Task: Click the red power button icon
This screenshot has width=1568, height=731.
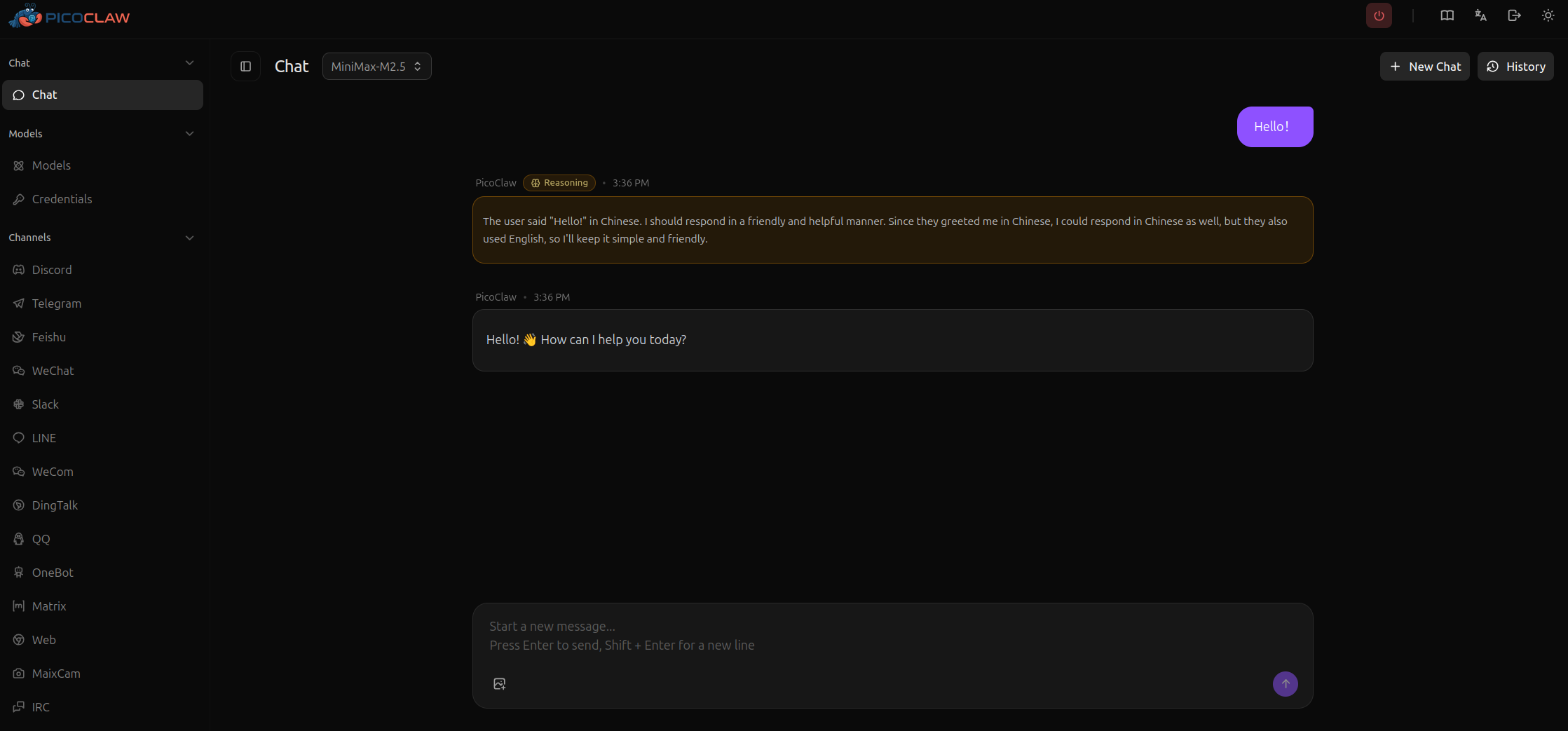Action: 1379,15
